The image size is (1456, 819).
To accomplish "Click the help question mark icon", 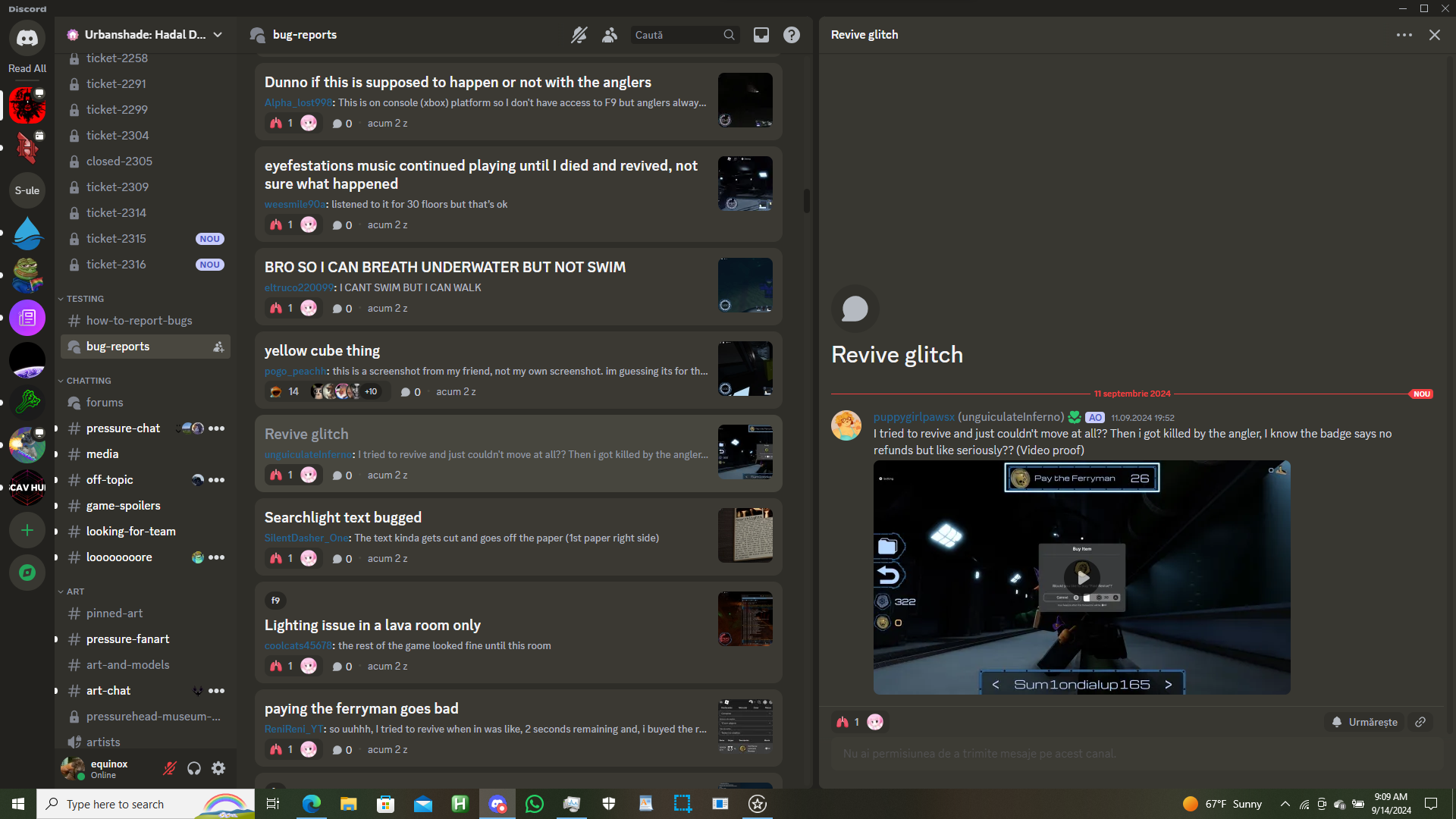I will 791,35.
